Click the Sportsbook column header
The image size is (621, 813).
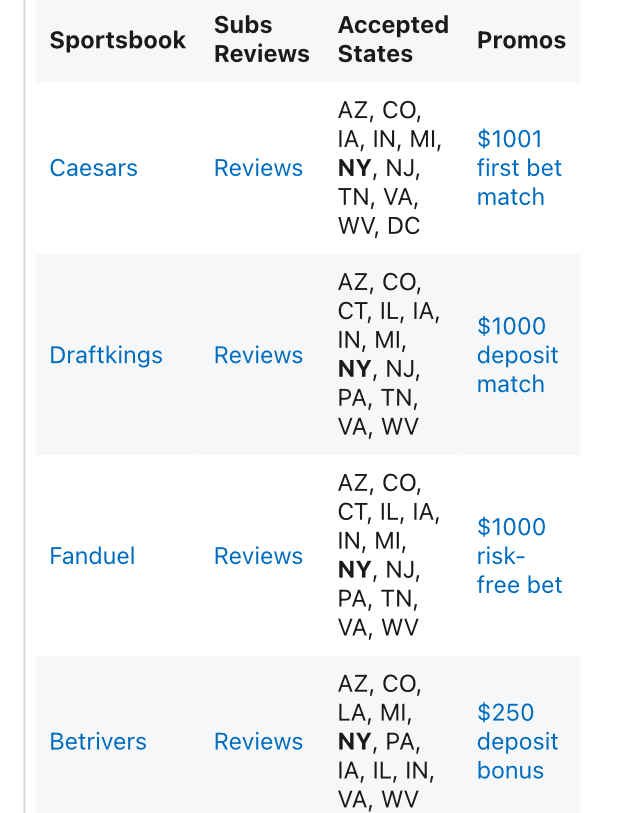tap(118, 40)
